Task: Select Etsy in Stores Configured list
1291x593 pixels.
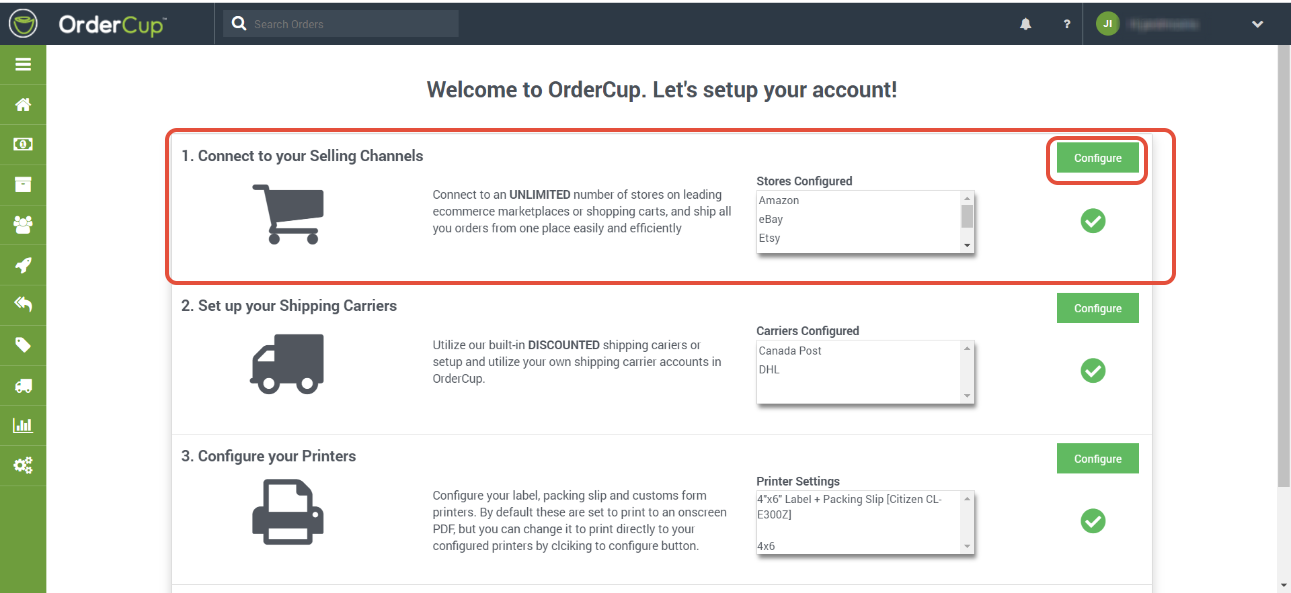Action: (x=769, y=238)
